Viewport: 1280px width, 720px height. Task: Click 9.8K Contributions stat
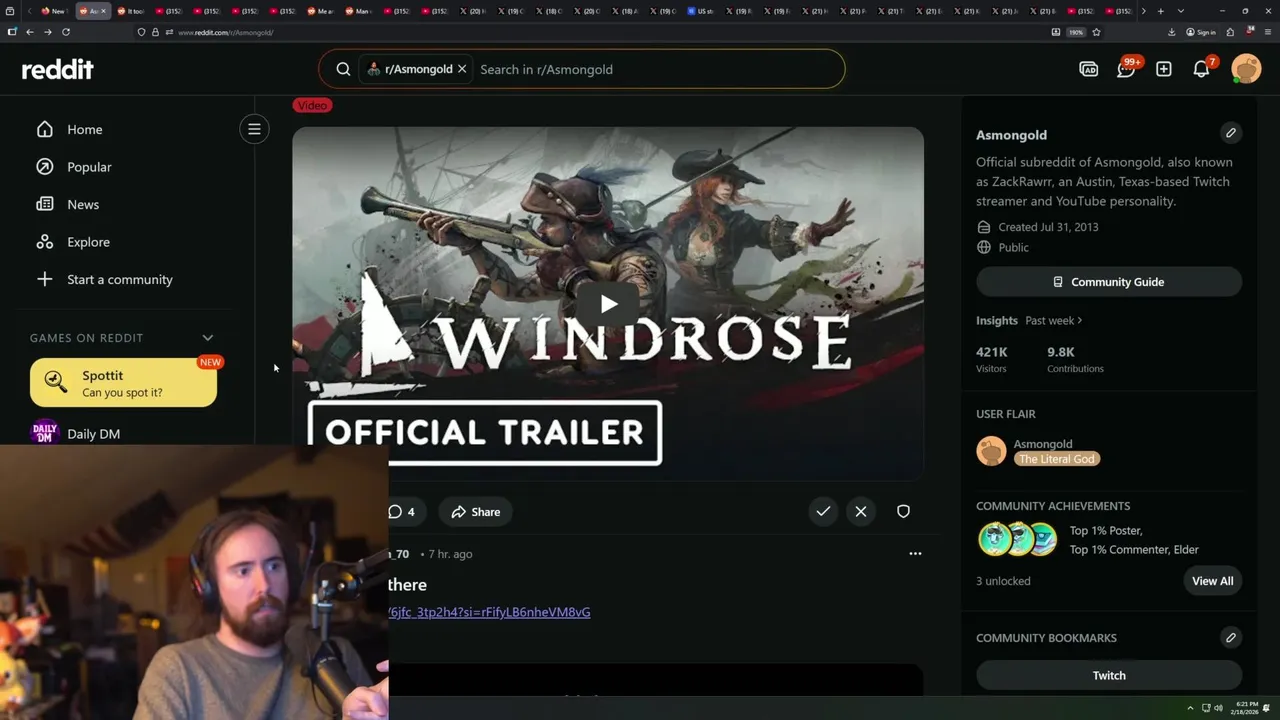[x=1075, y=359]
